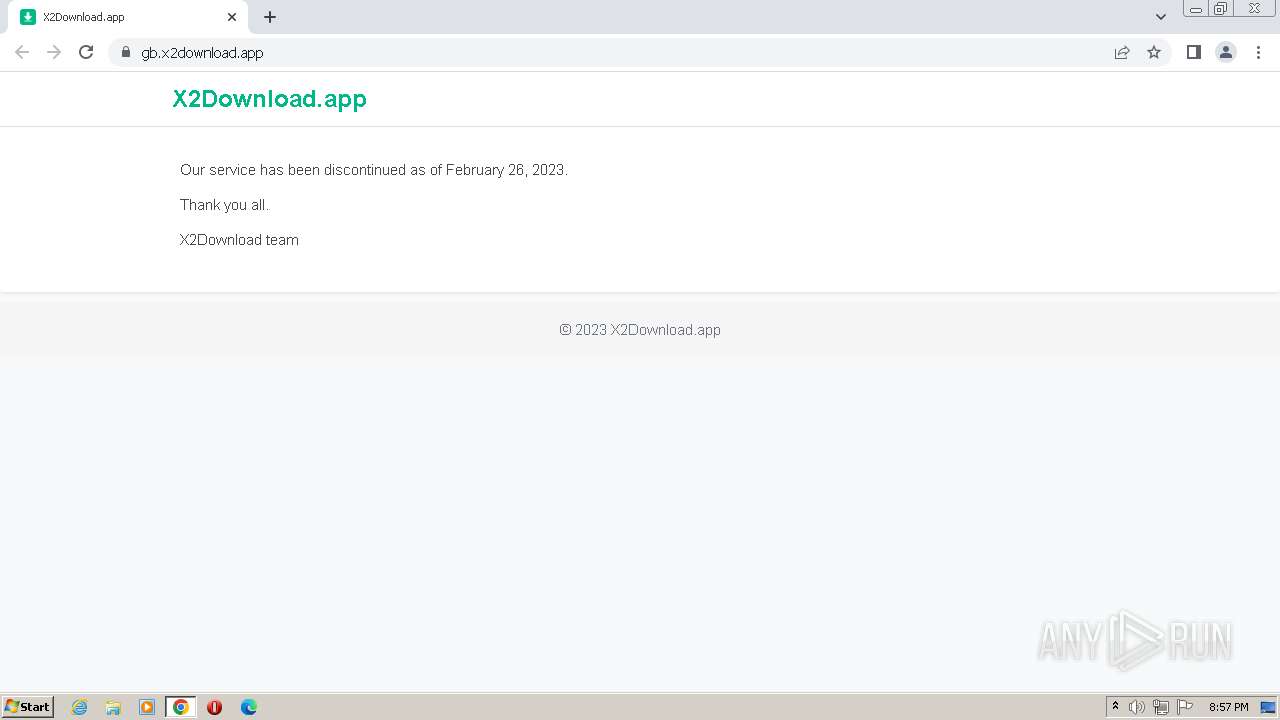The image size is (1280, 720).
Task: Go forward with the forward arrow
Action: 54,52
